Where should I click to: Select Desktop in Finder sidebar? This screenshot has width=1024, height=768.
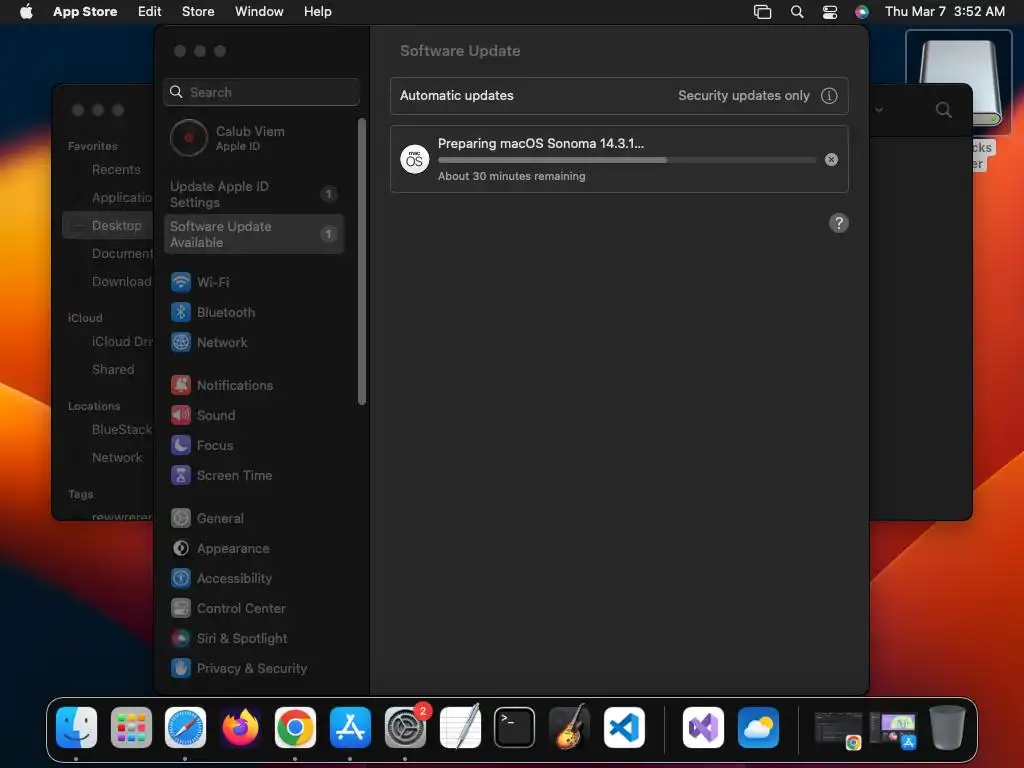(108, 225)
